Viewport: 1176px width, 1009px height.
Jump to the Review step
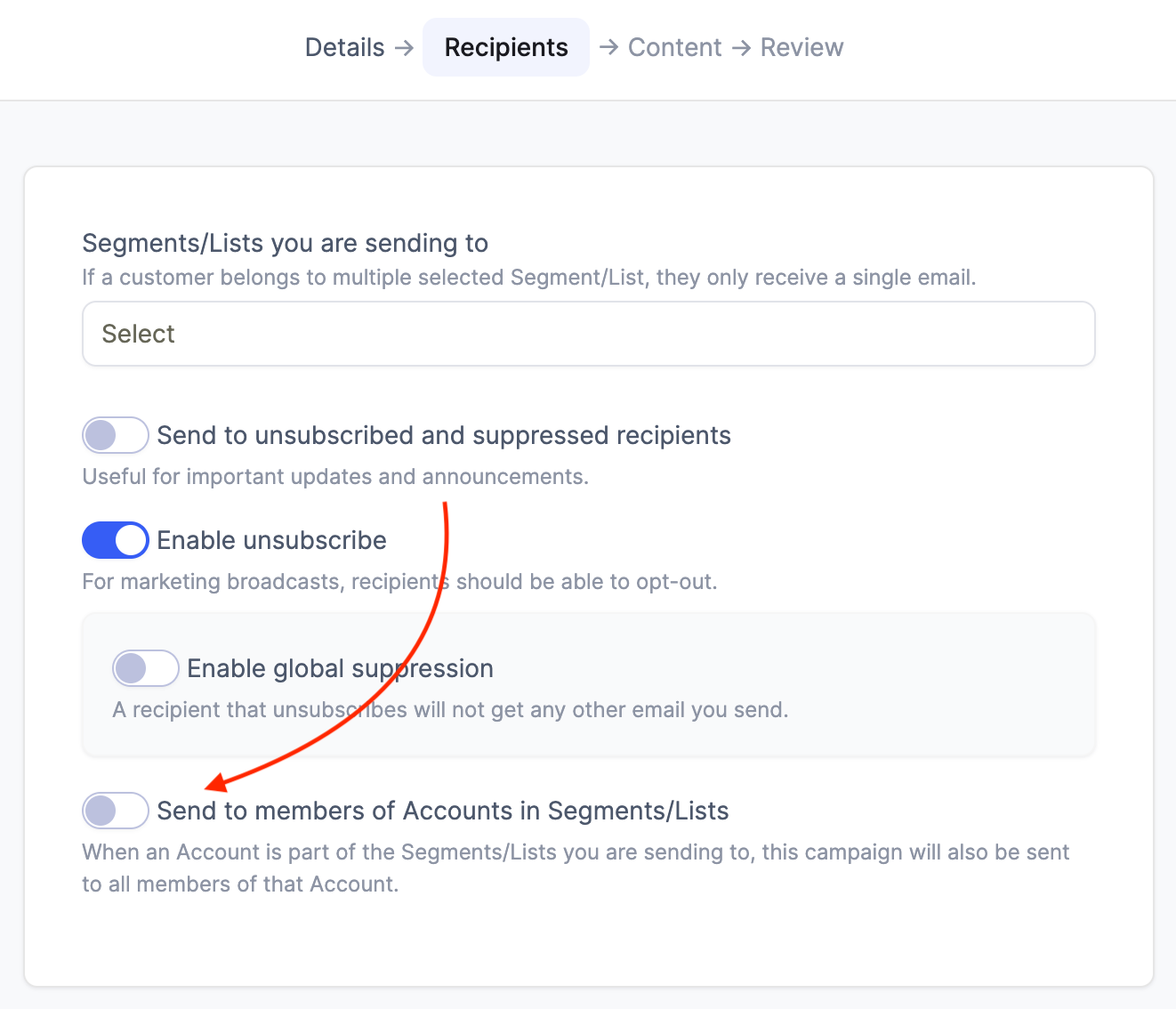point(801,47)
